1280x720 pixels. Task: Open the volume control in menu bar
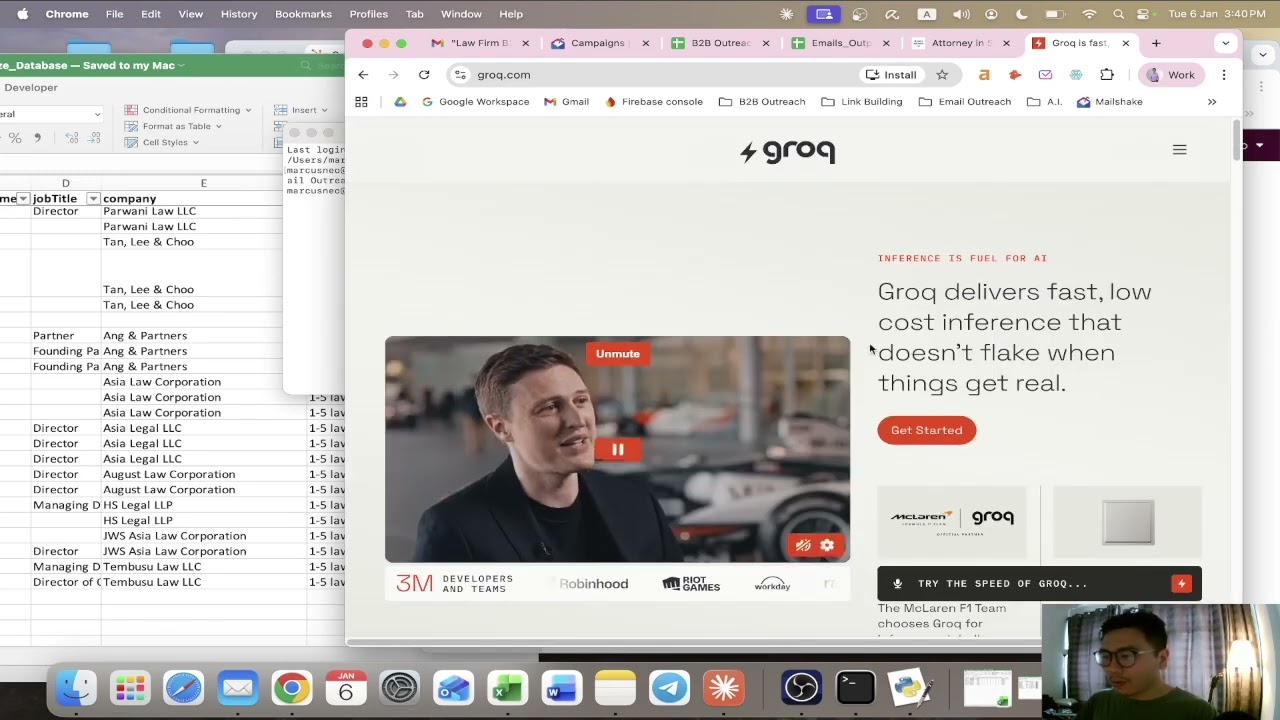(x=961, y=14)
